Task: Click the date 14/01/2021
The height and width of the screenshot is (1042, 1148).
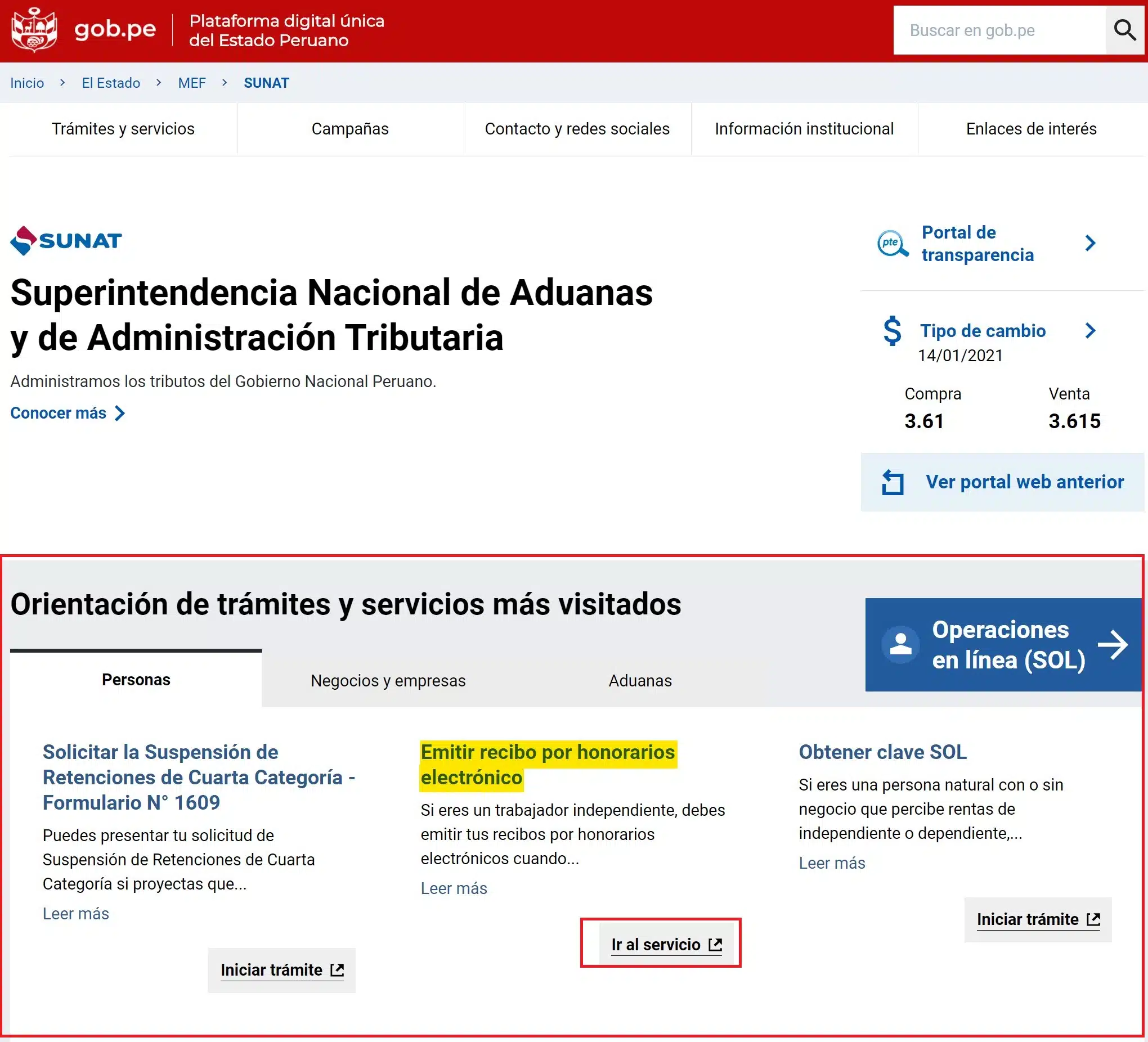Action: point(960,356)
